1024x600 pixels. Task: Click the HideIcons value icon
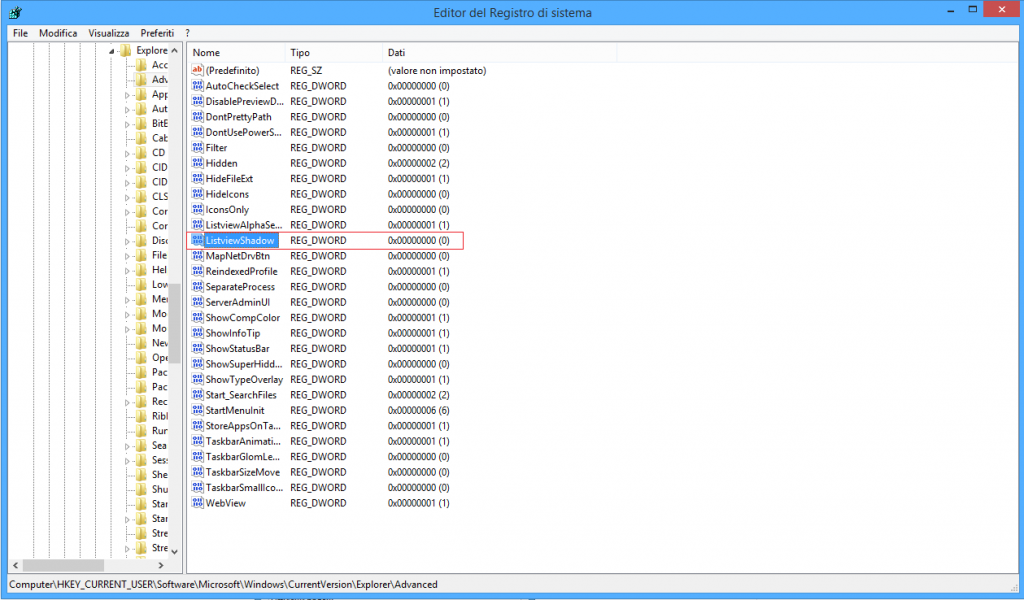coord(197,194)
